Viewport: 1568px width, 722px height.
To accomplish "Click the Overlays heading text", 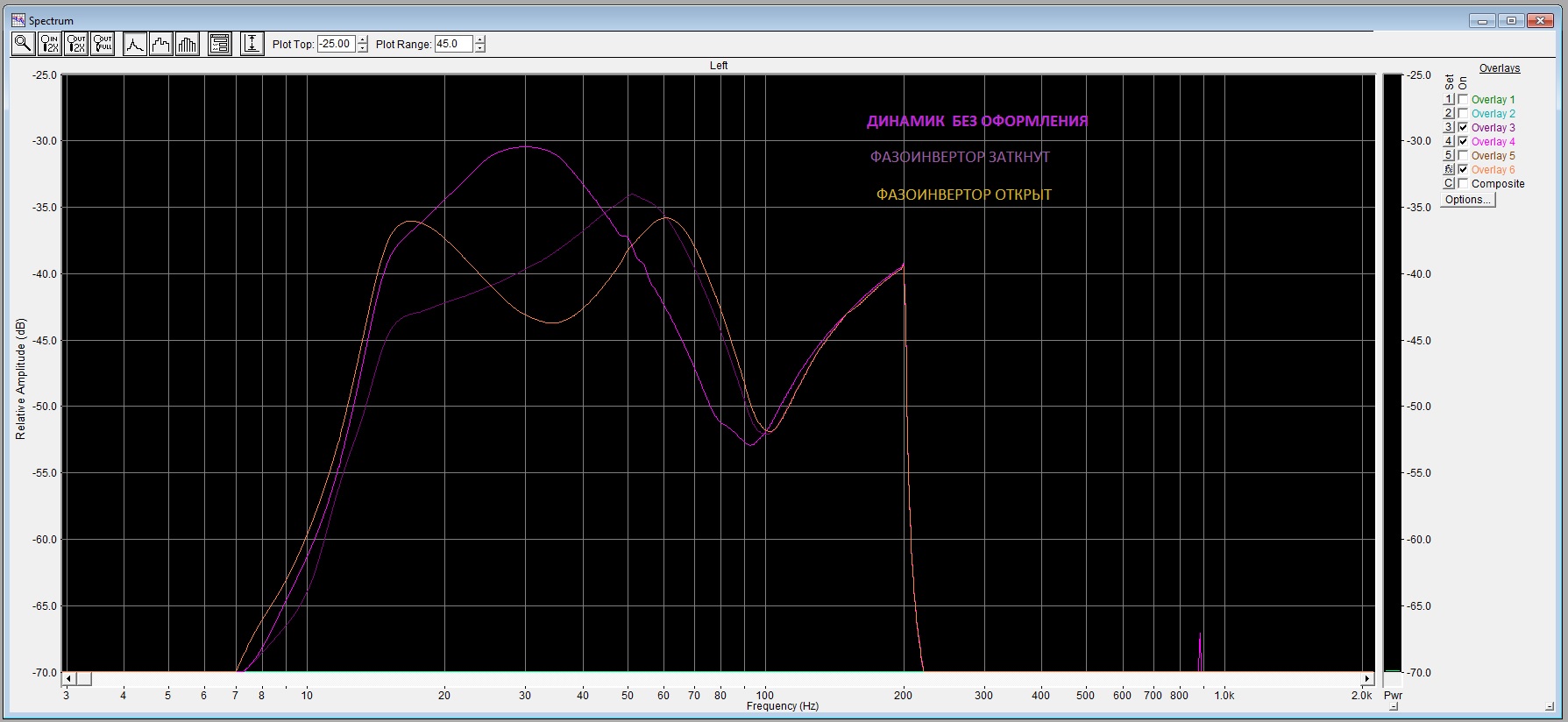I will click(1500, 68).
